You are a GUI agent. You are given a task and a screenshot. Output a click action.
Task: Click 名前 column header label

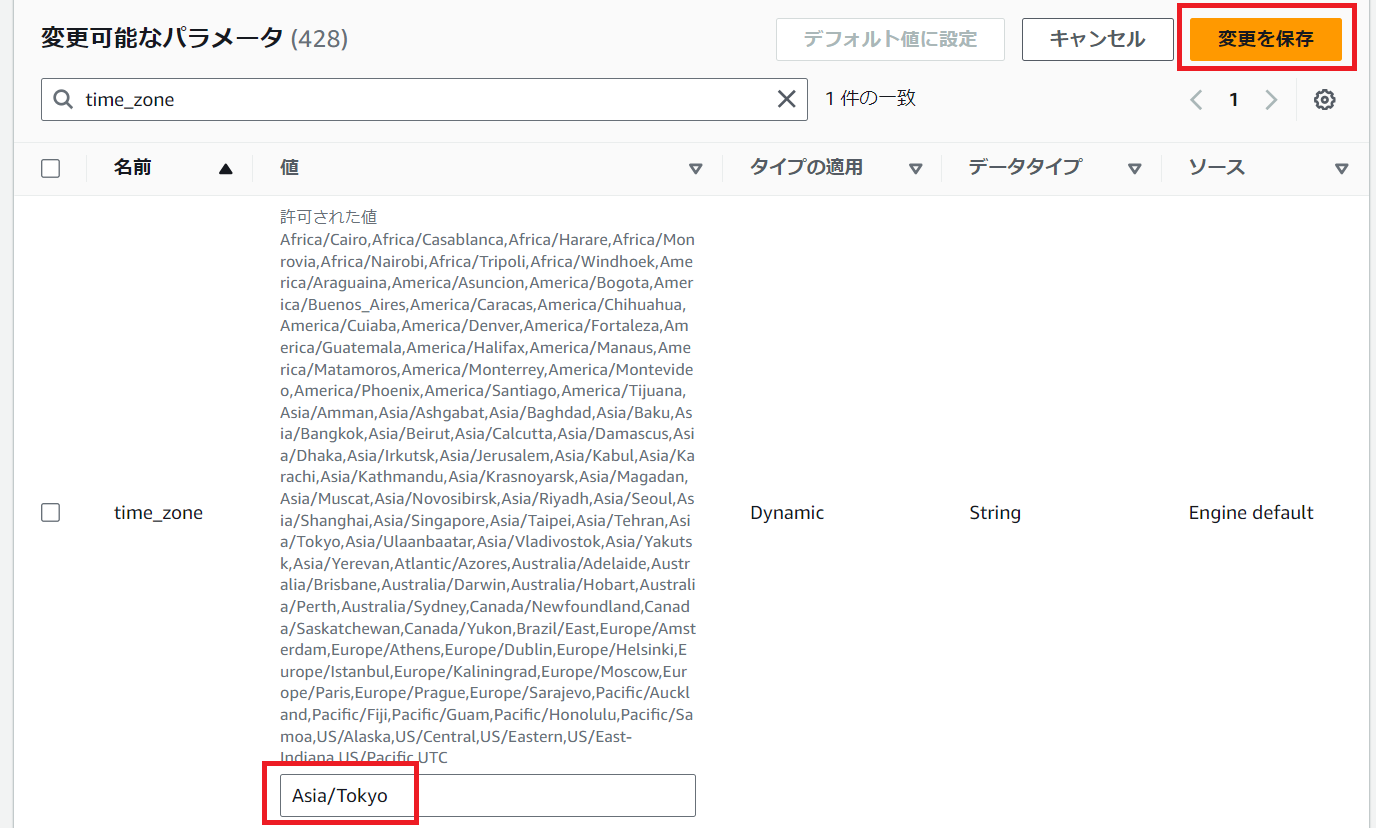click(133, 168)
